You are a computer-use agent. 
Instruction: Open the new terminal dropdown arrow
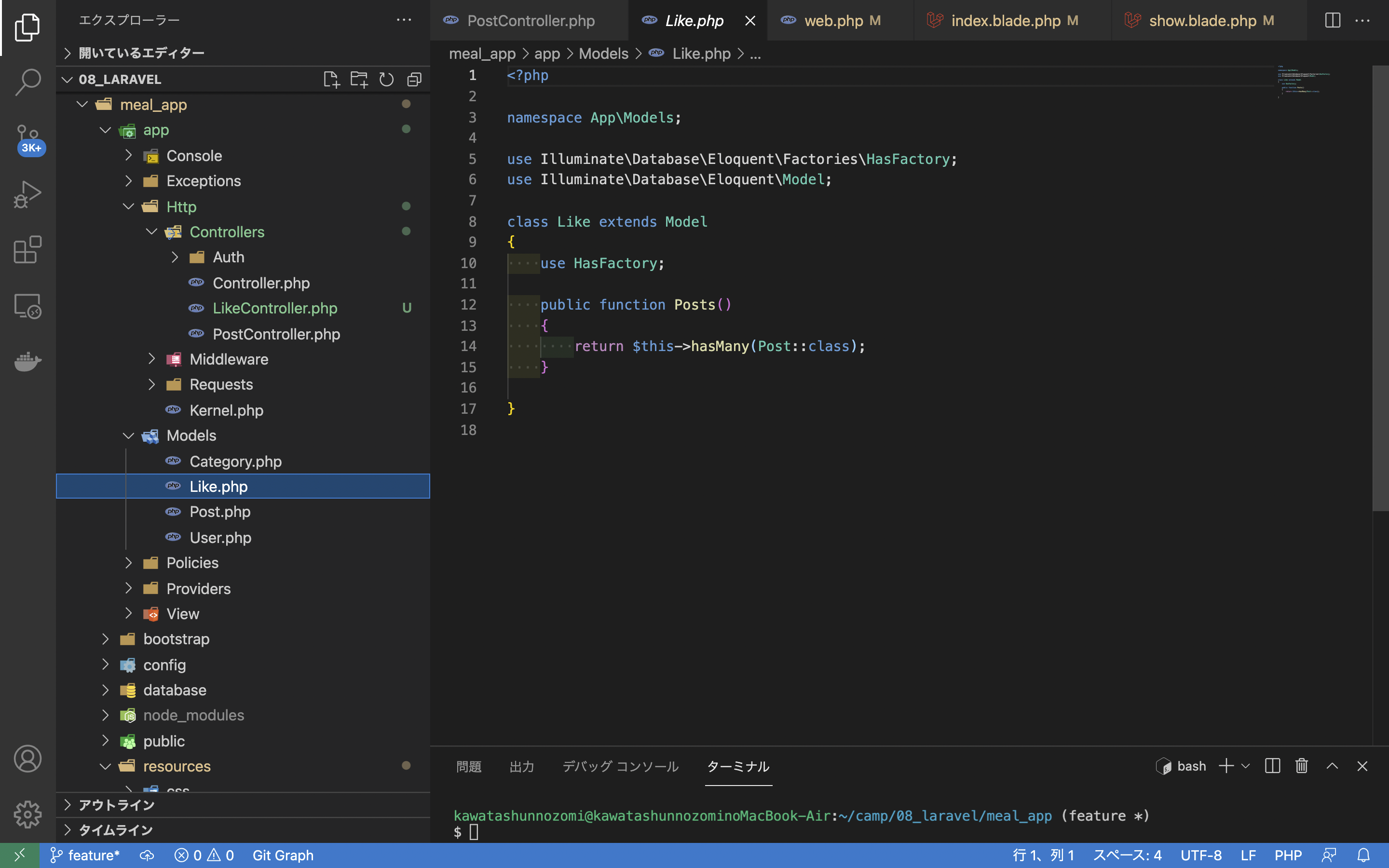pos(1245,766)
